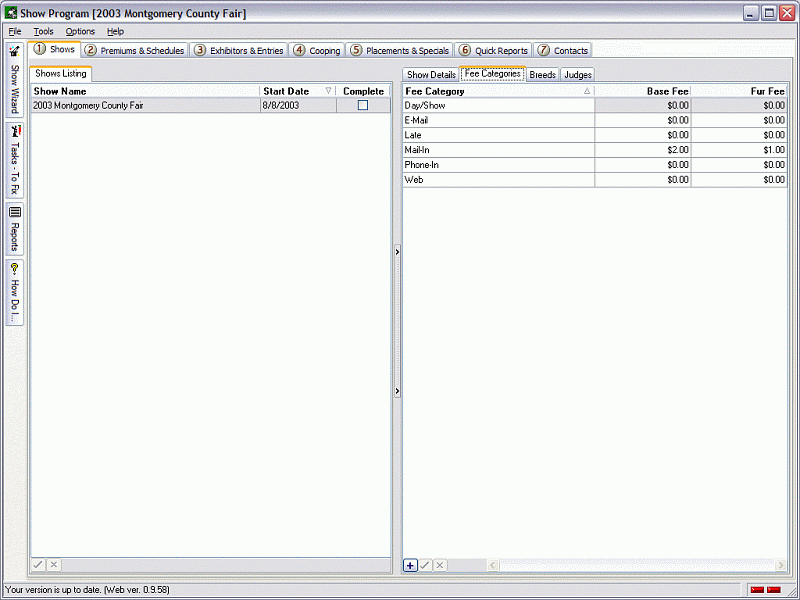
Task: Select the 2003 Montgomery County Fair show row
Action: click(x=210, y=106)
